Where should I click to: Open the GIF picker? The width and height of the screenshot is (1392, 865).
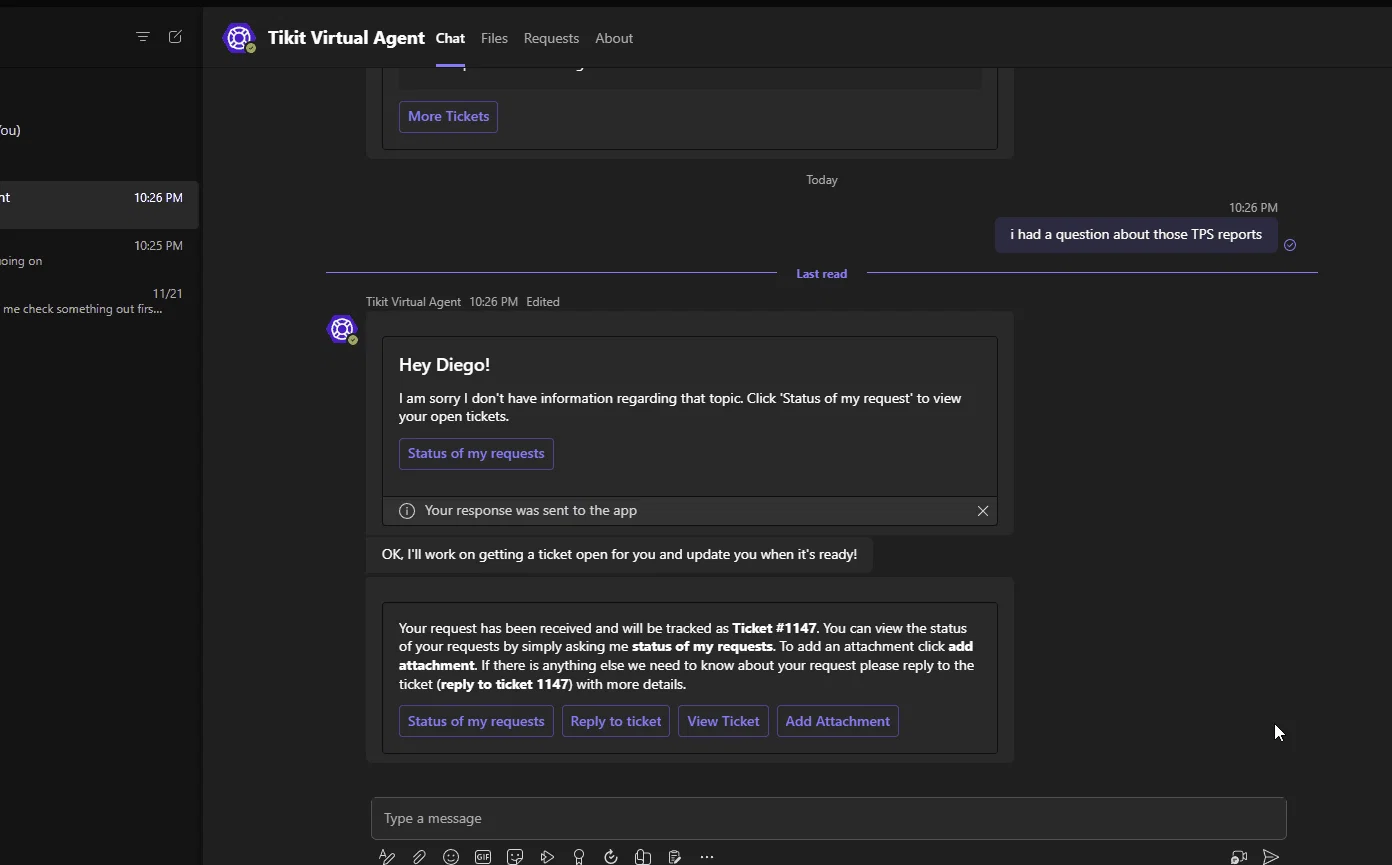[x=483, y=857]
